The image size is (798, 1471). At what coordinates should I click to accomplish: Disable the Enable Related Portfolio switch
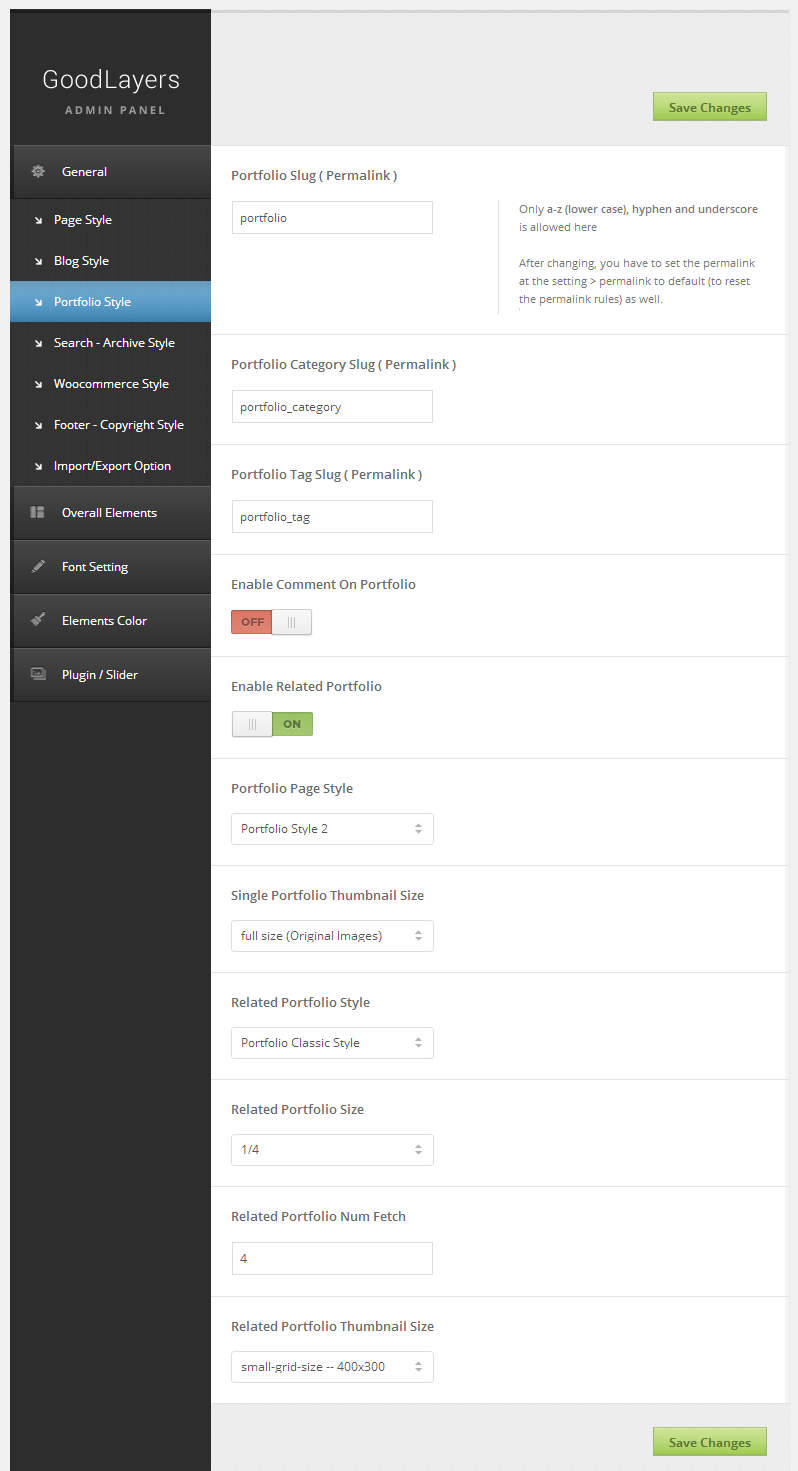click(x=272, y=724)
